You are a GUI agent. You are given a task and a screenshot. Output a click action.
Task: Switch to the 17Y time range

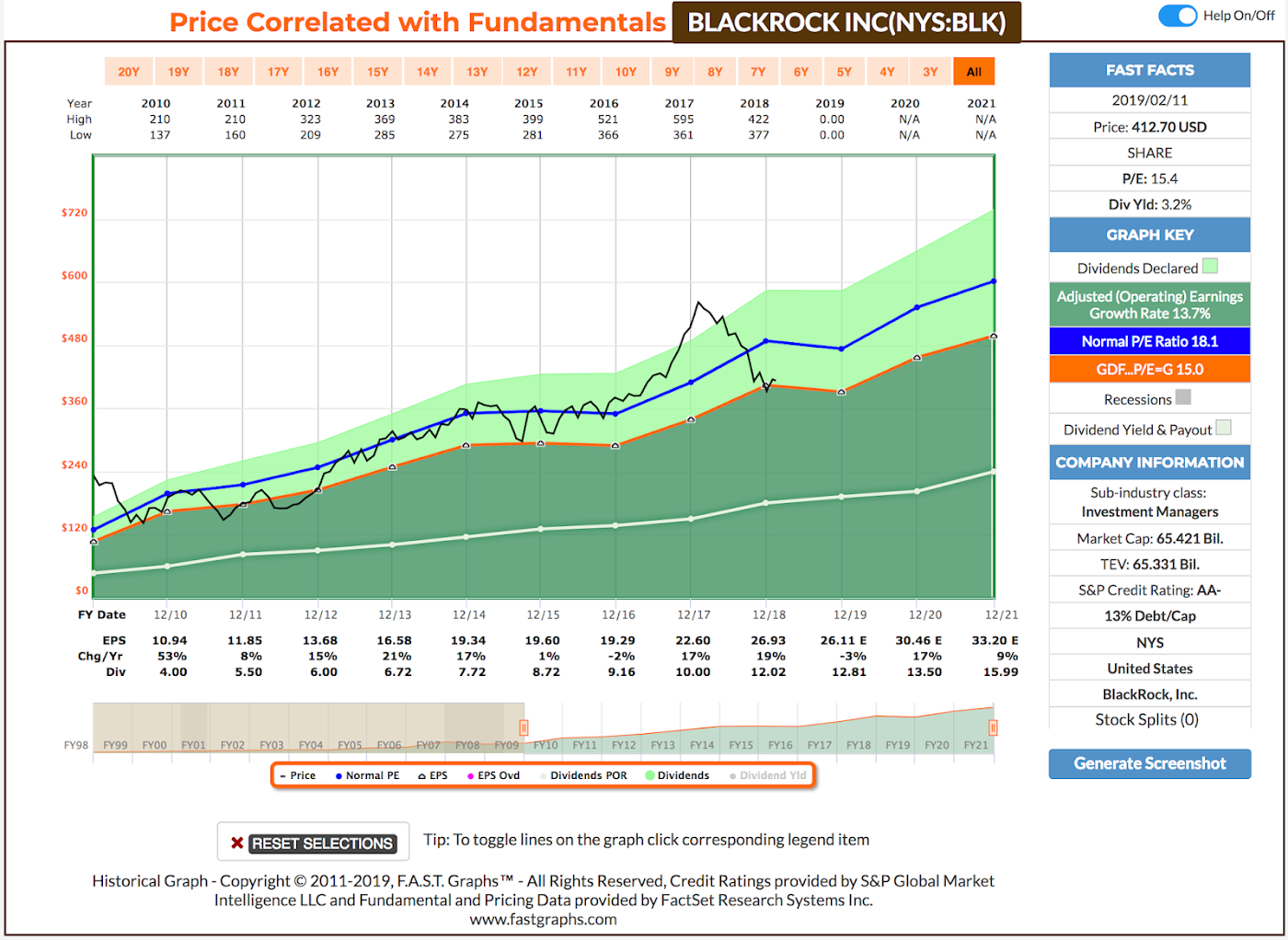pyautogui.click(x=278, y=72)
